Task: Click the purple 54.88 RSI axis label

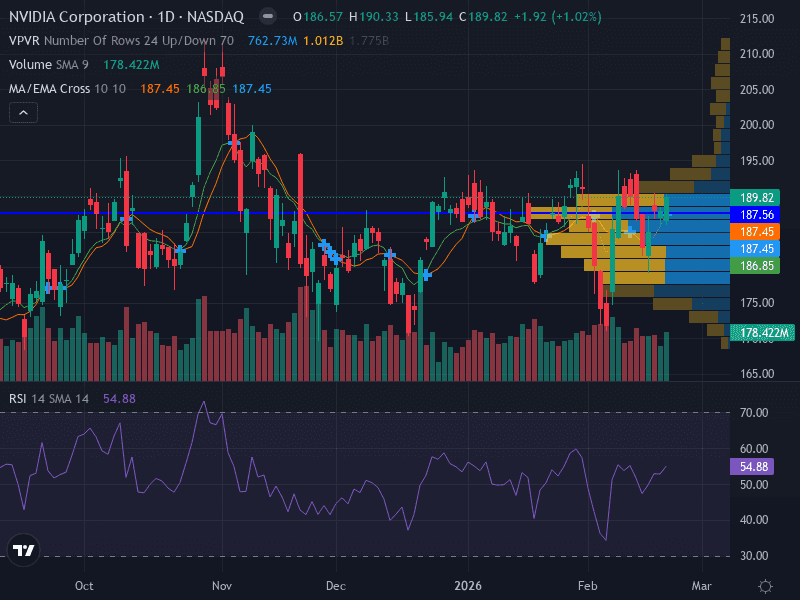Action: pyautogui.click(x=752, y=466)
